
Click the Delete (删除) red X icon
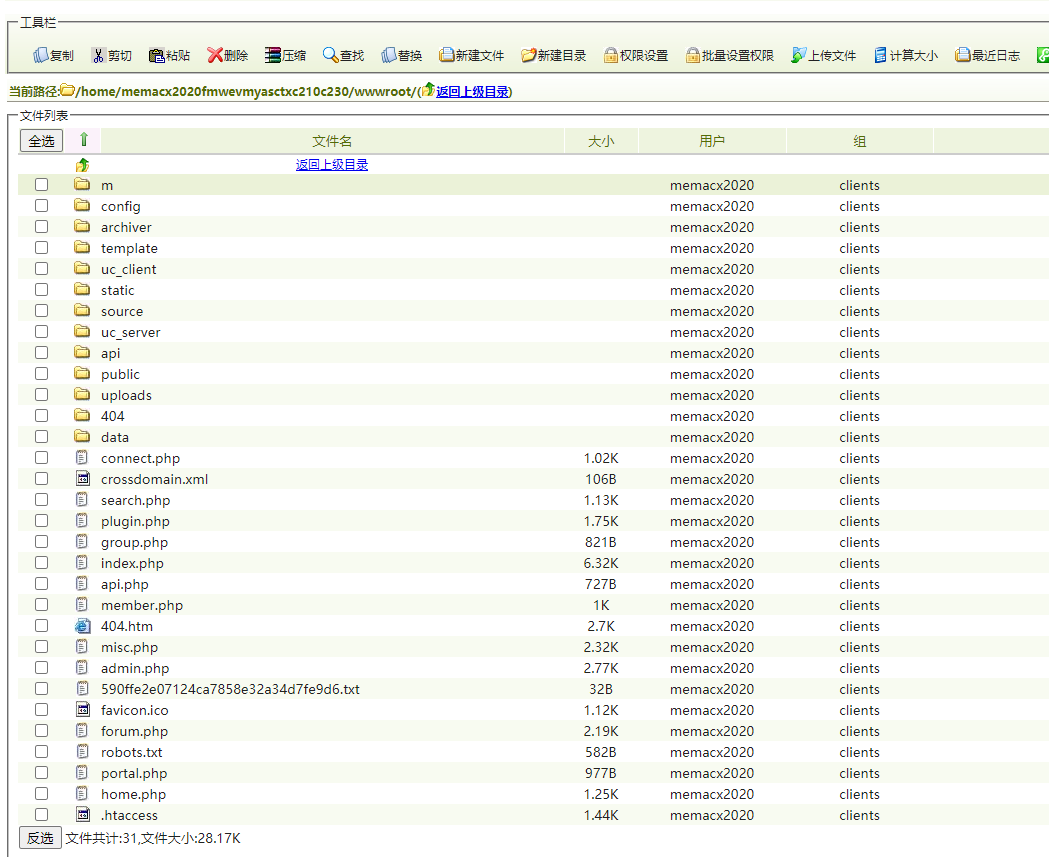click(214, 56)
